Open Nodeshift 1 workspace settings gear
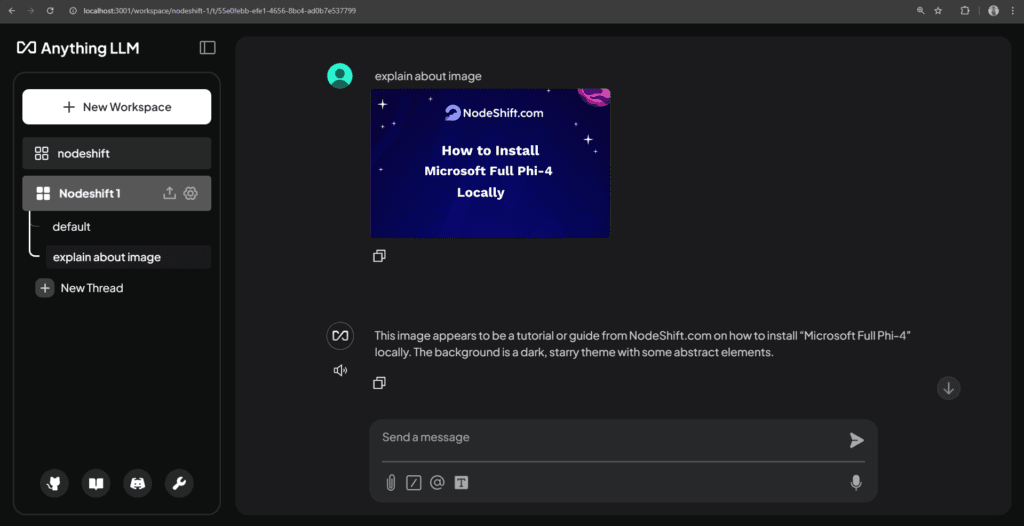 (190, 193)
